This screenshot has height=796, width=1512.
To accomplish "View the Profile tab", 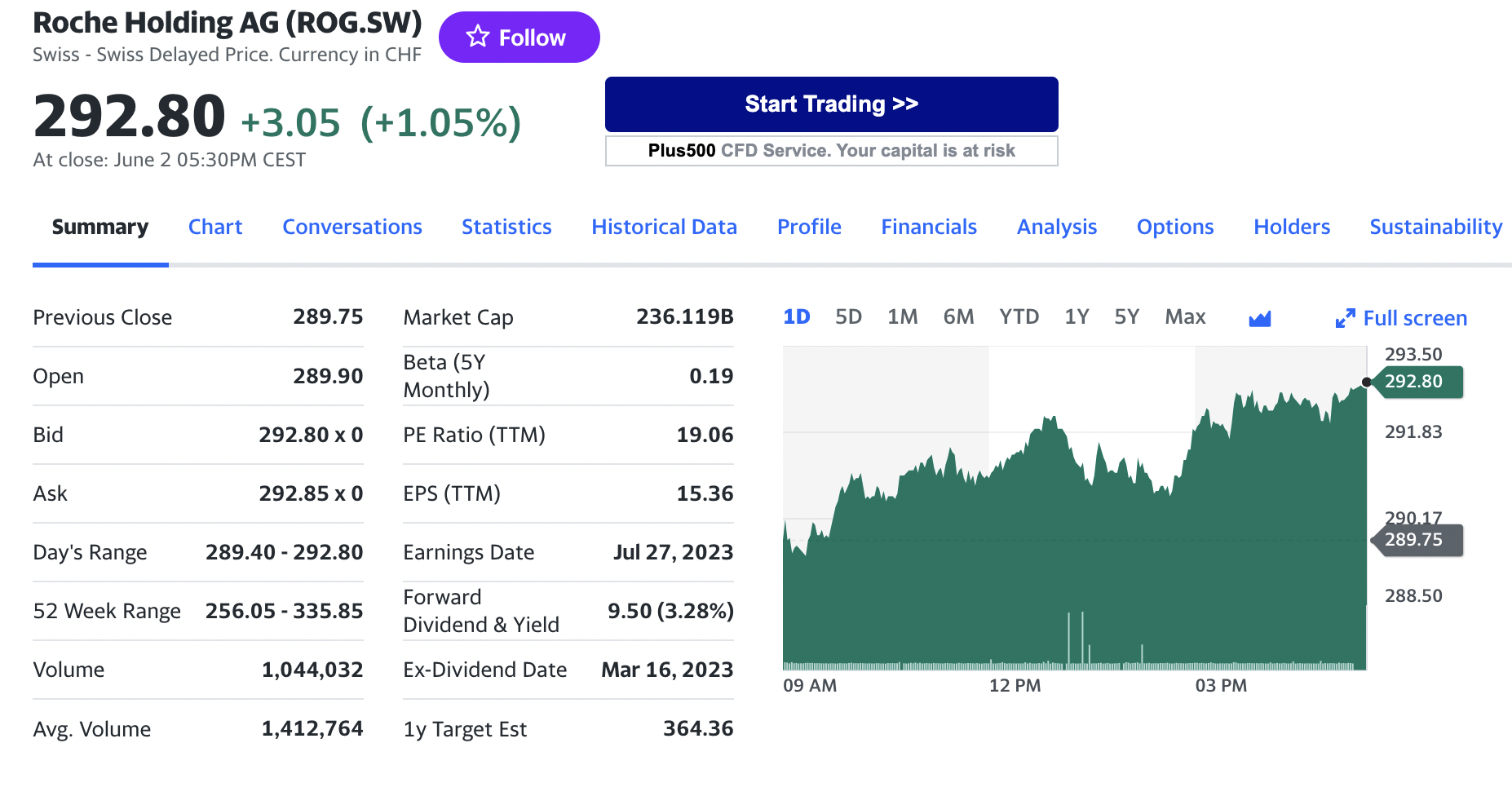I will [809, 227].
